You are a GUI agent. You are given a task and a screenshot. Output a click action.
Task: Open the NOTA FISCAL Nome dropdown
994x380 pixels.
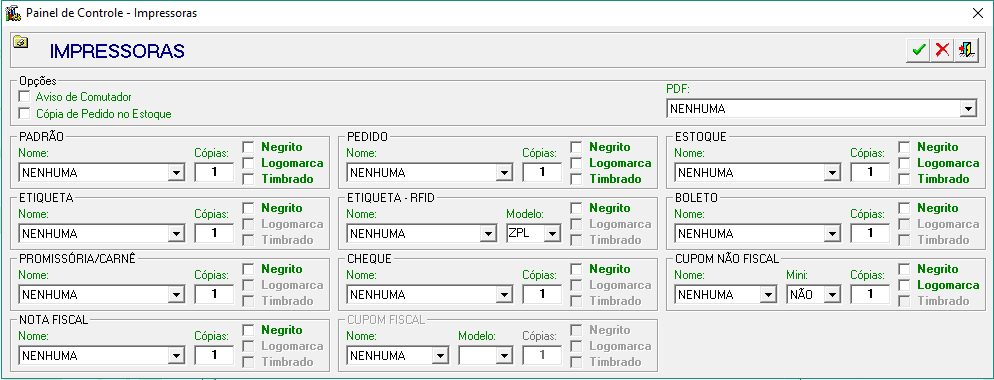tap(176, 356)
